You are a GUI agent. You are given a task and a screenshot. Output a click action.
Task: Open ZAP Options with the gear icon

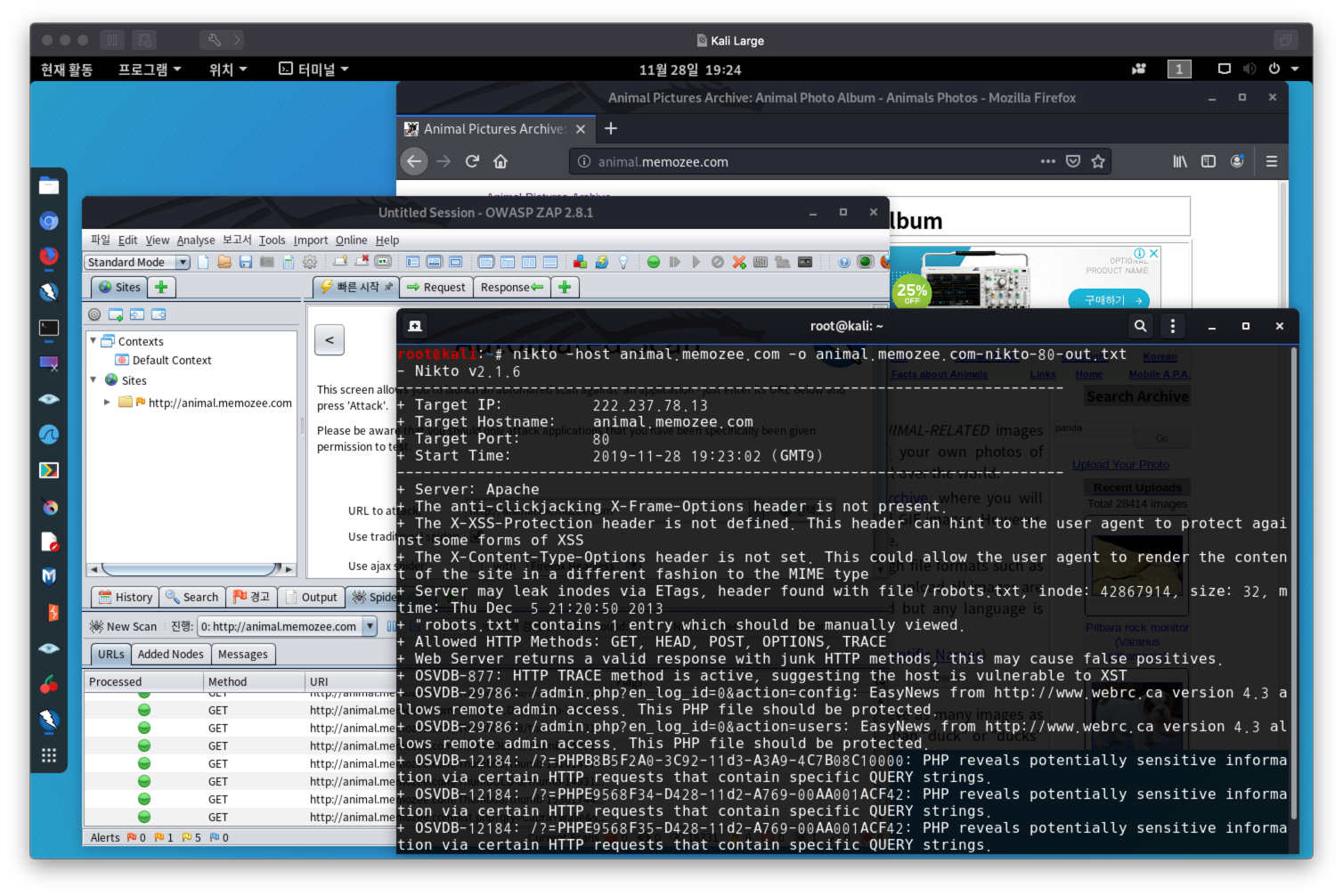pyautogui.click(x=310, y=262)
